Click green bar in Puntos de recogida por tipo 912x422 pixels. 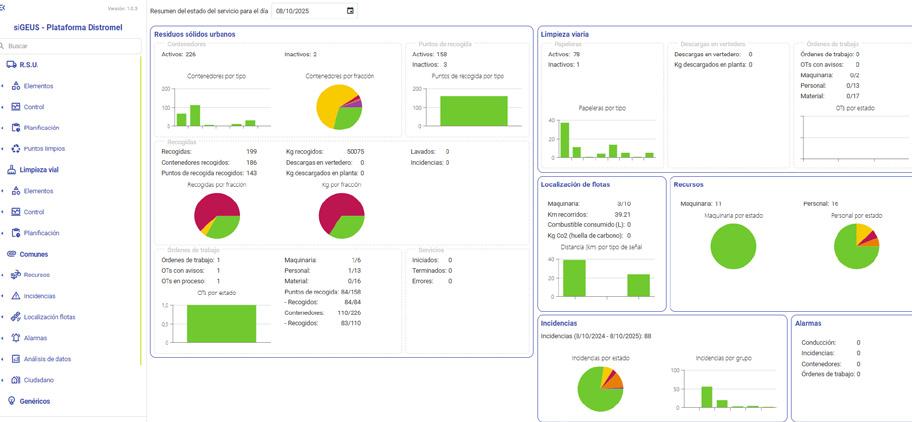pyautogui.click(x=473, y=111)
